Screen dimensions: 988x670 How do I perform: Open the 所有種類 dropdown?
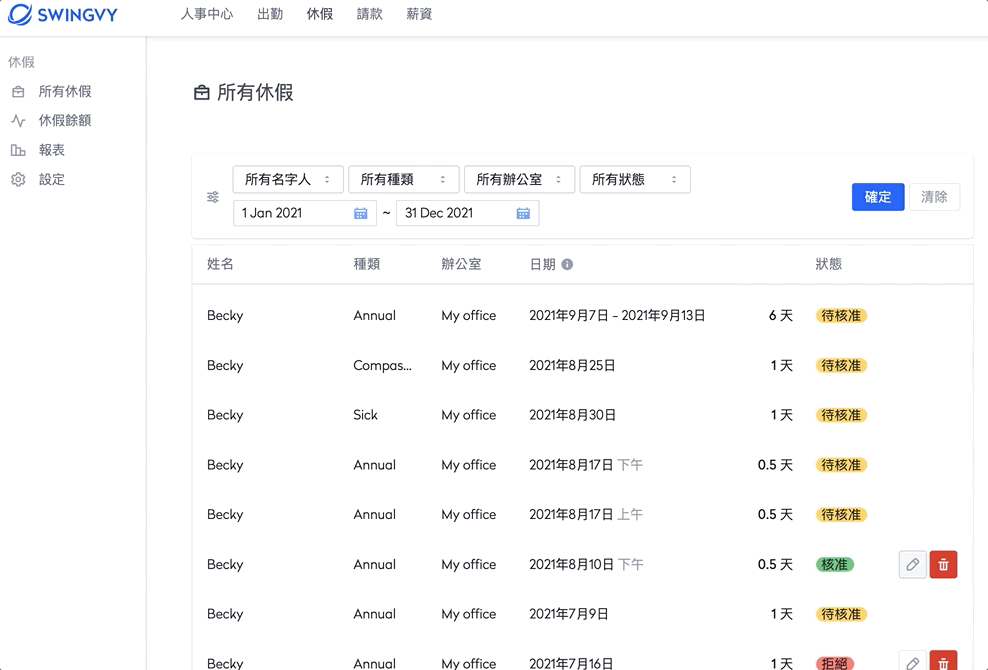click(x=403, y=180)
